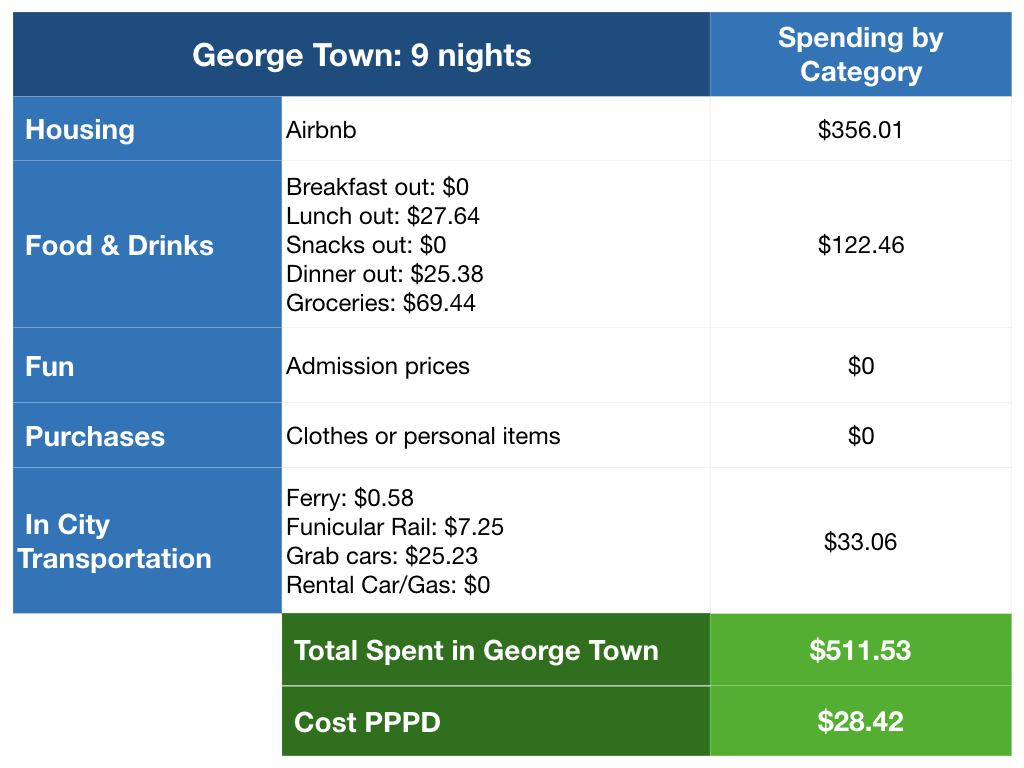Select the $122.46 food total cell
The image size is (1024, 768).
click(x=860, y=245)
